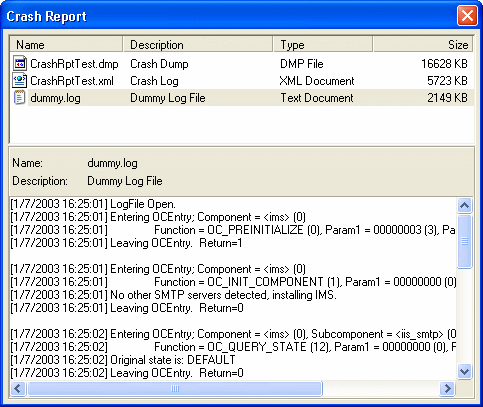Sort files by Name column header

pyautogui.click(x=66, y=44)
